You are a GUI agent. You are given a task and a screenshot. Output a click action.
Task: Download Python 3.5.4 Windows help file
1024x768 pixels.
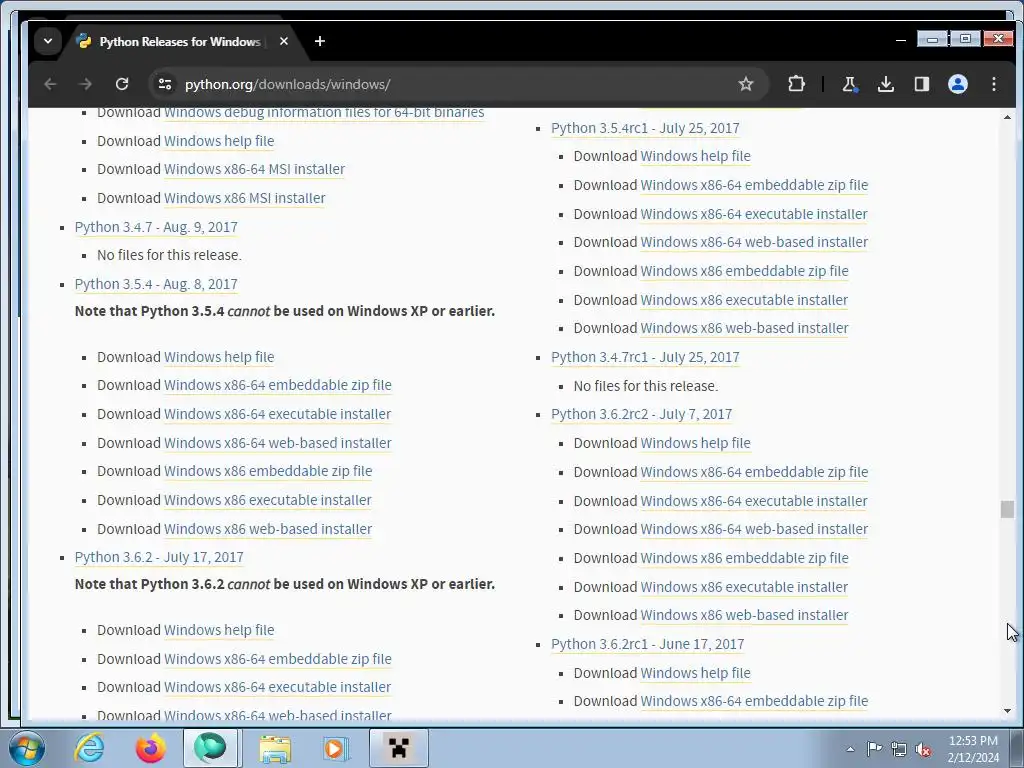(x=219, y=357)
